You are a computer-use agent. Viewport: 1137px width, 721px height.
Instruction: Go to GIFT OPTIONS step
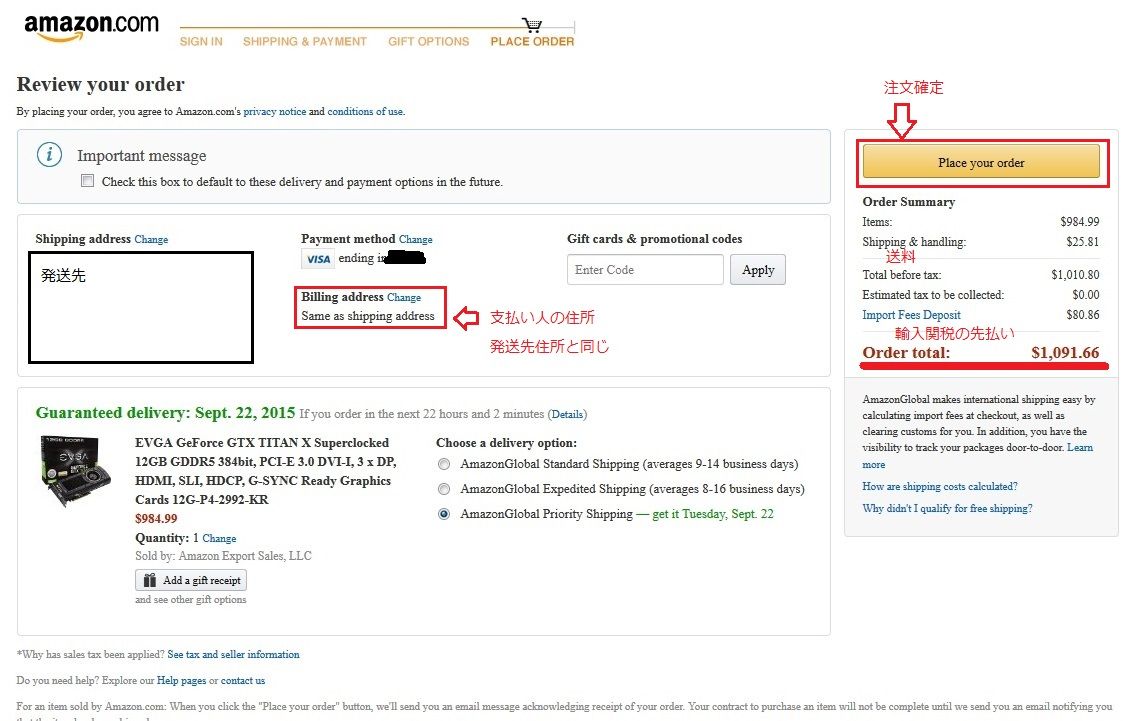[x=429, y=41]
